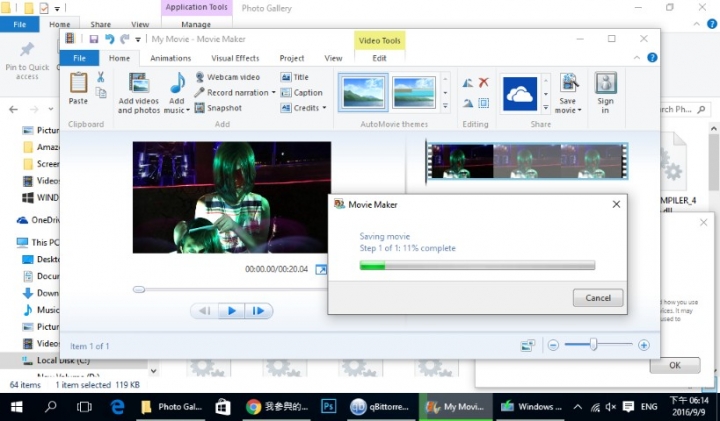This screenshot has height=421, width=720.
Task: Click OK in the background dialog
Action: tap(675, 365)
